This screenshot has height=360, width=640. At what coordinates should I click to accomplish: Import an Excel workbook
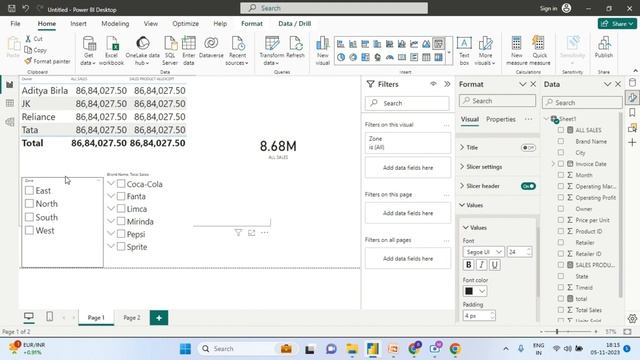111,51
